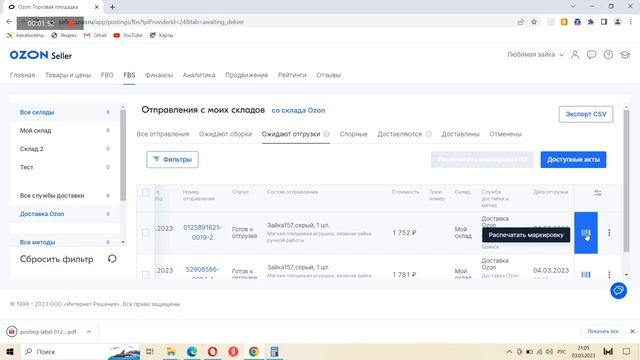Switch to Спорные tab
Image resolution: width=640 pixels, height=360 pixels.
coord(353,134)
